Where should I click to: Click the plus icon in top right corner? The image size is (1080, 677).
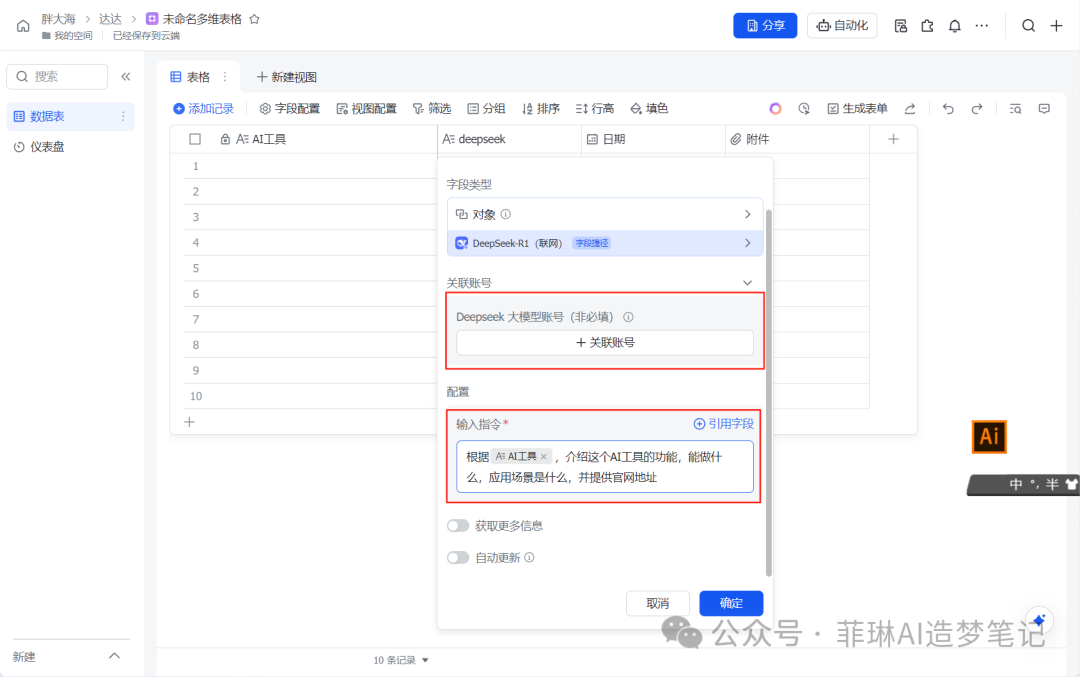(1056, 26)
